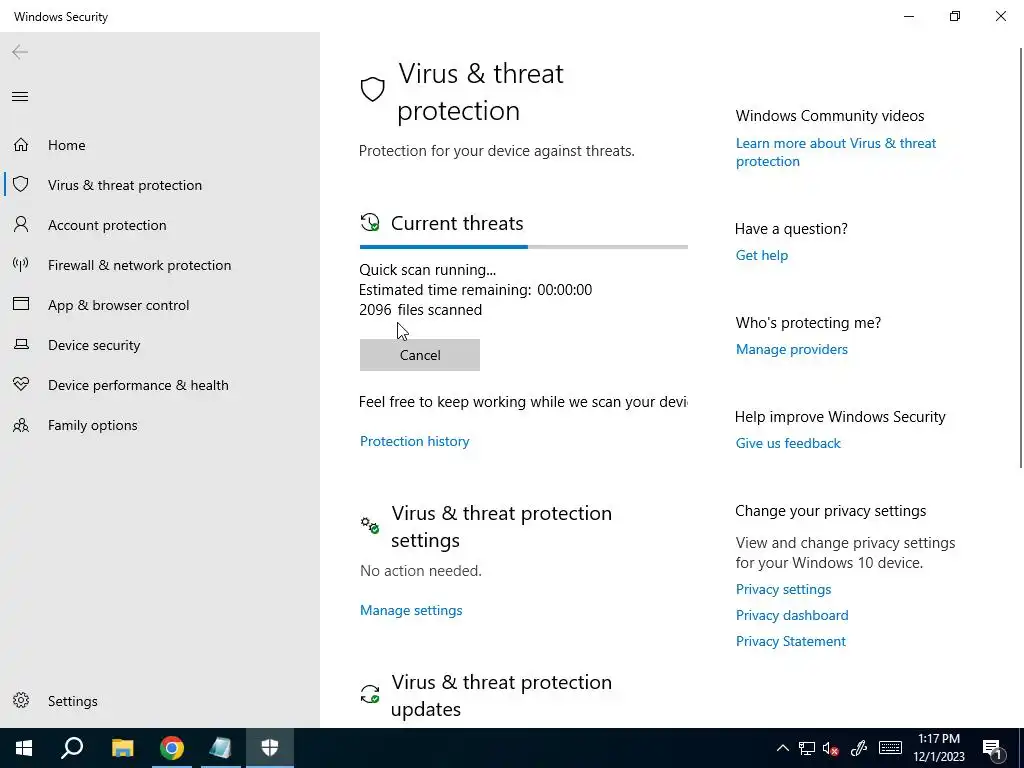Select Virus & threat protection sidebar item

coord(160,185)
